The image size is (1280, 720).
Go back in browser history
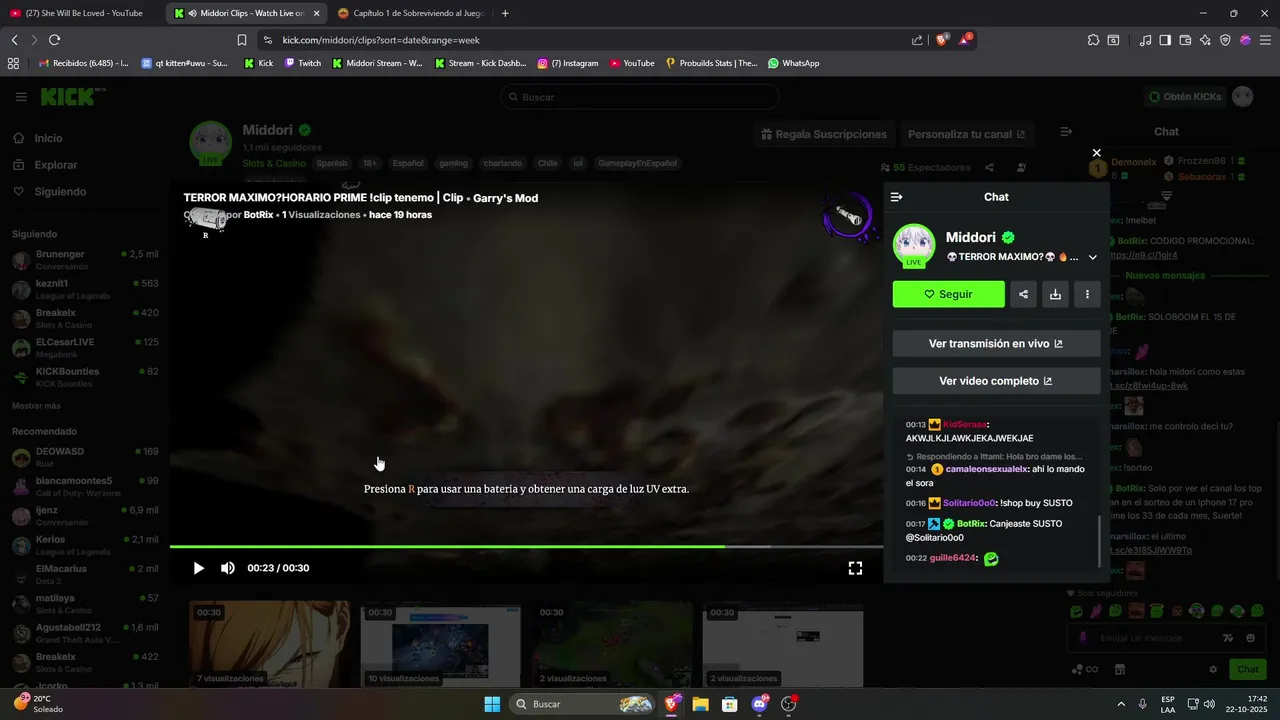(x=15, y=40)
